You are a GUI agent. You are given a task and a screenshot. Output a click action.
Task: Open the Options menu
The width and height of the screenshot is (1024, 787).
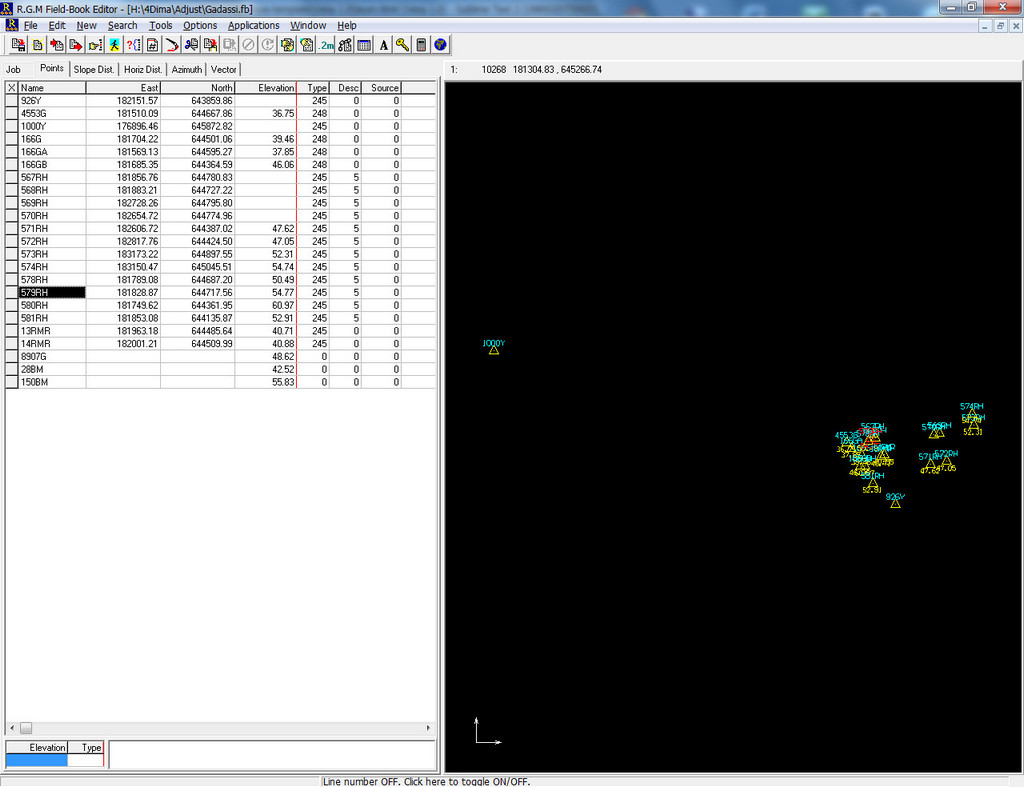pyautogui.click(x=200, y=25)
